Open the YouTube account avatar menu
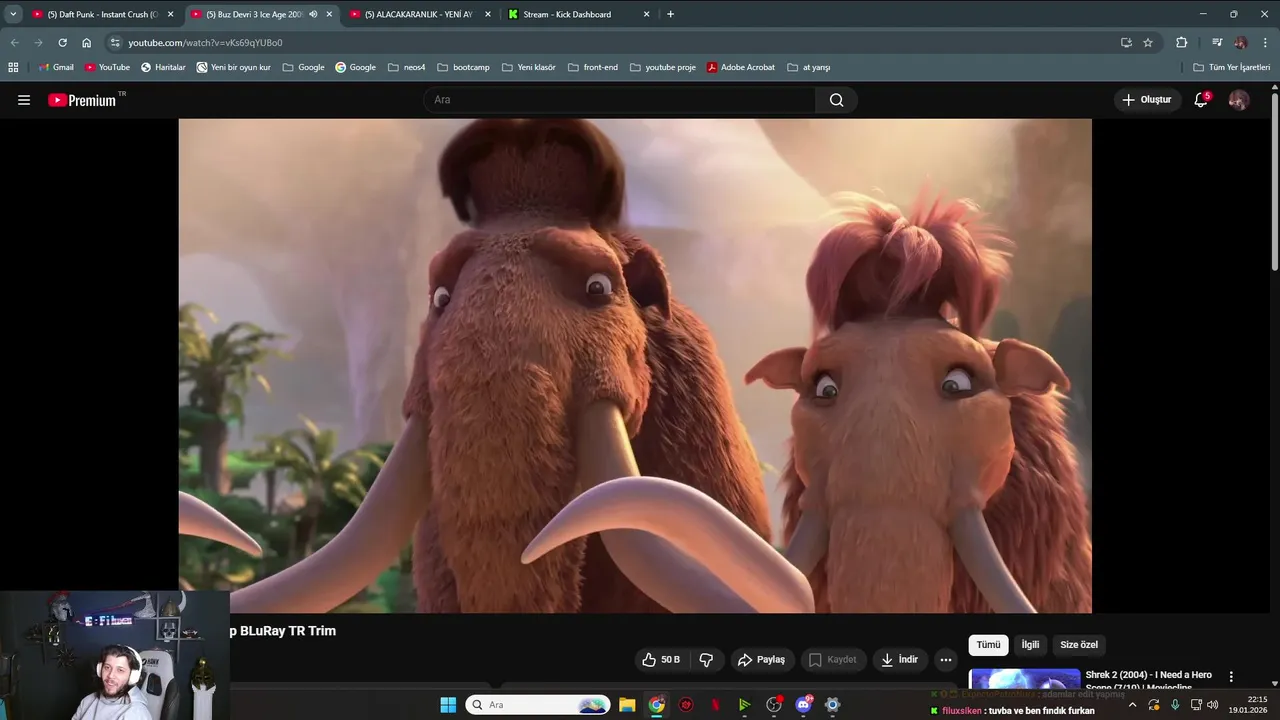 [1239, 100]
